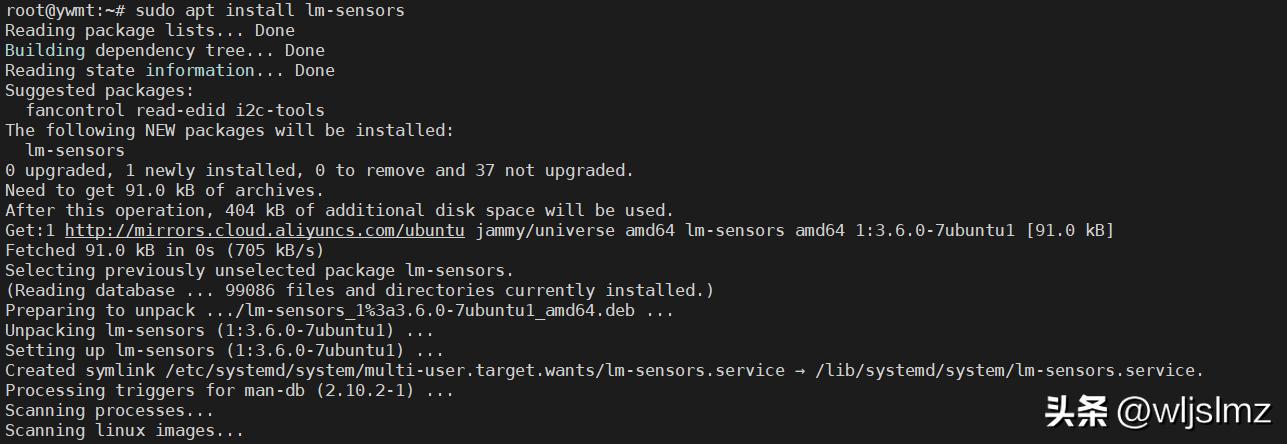
Task: Click the 'Building dependency tree... Done' line
Action: [x=165, y=50]
